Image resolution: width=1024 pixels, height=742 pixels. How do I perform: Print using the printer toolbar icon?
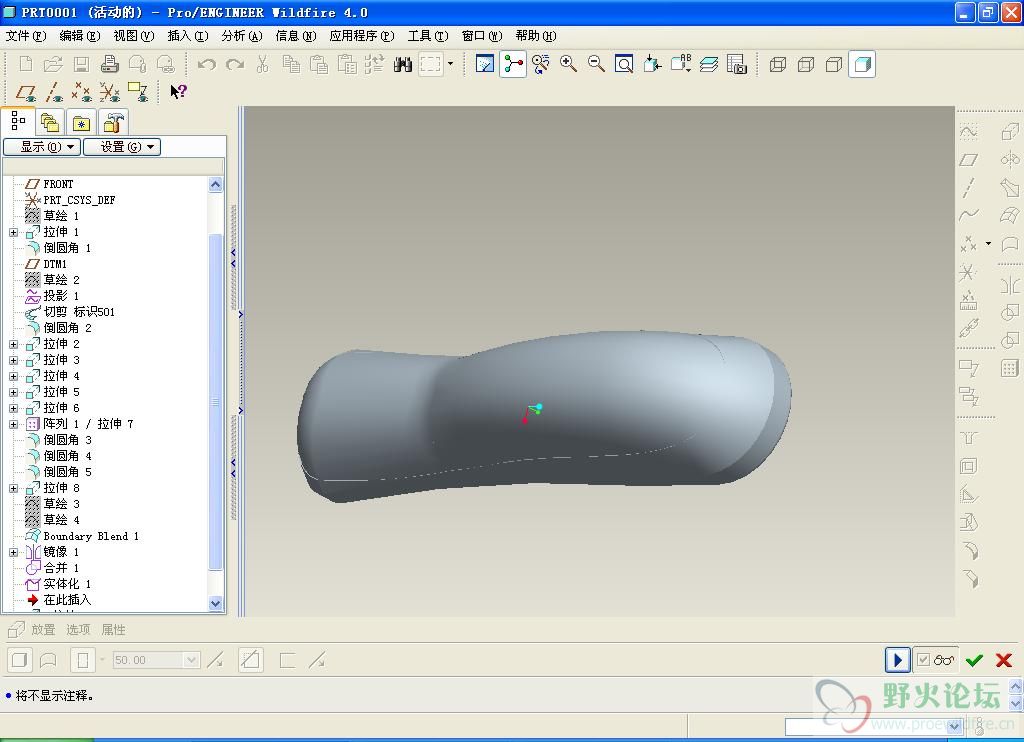click(x=109, y=64)
